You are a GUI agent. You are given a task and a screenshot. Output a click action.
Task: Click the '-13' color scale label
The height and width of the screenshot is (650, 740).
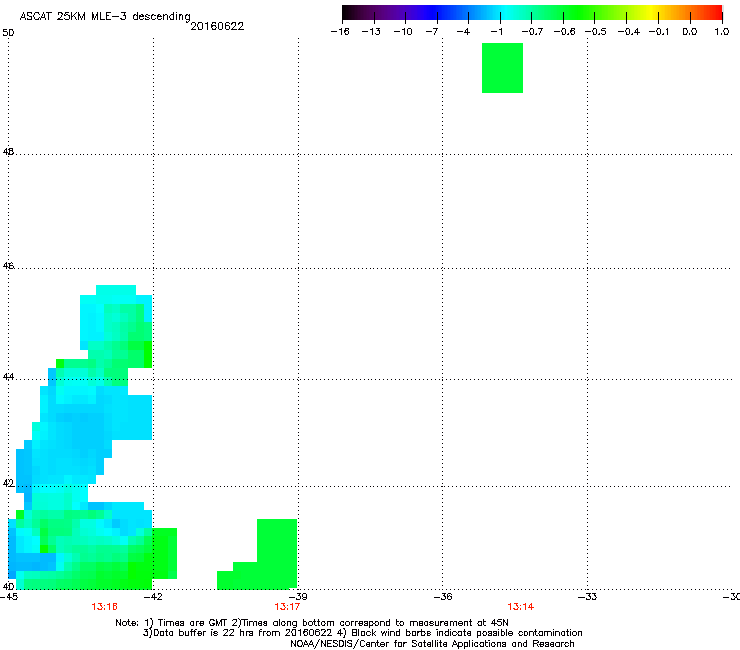coord(371,32)
